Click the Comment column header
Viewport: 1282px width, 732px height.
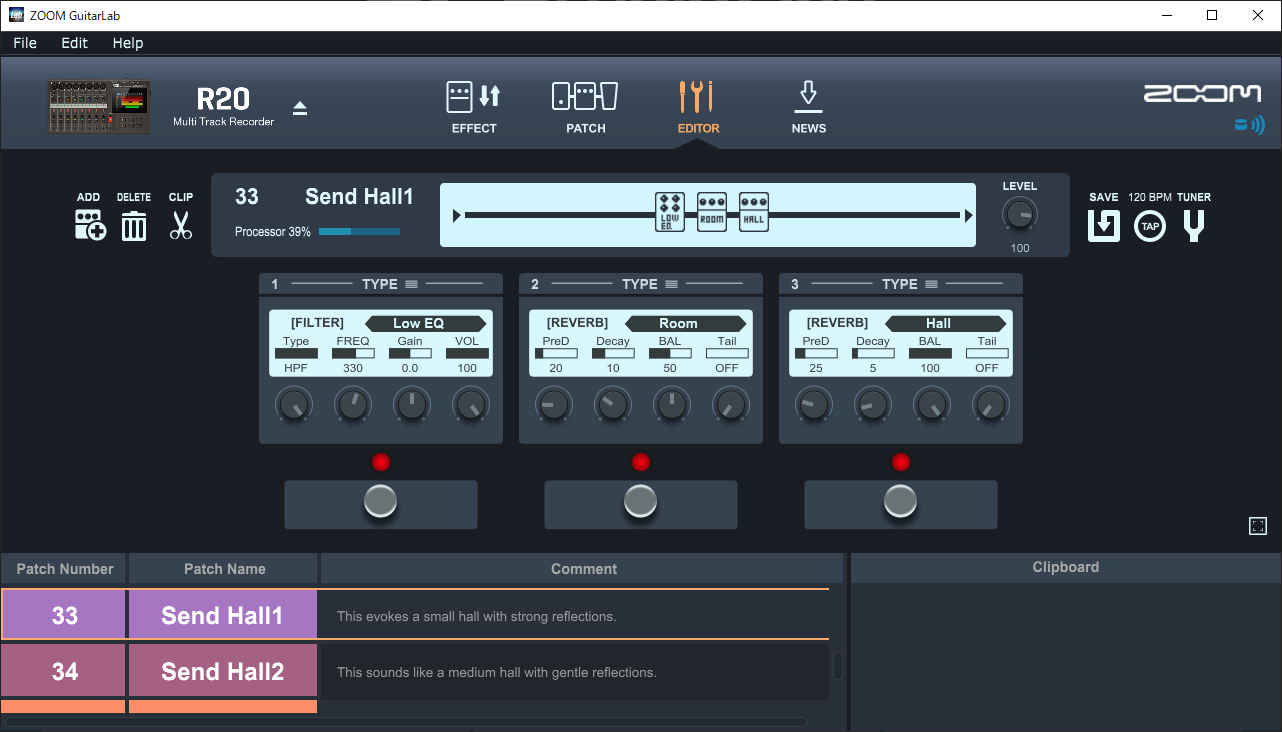pyautogui.click(x=584, y=569)
